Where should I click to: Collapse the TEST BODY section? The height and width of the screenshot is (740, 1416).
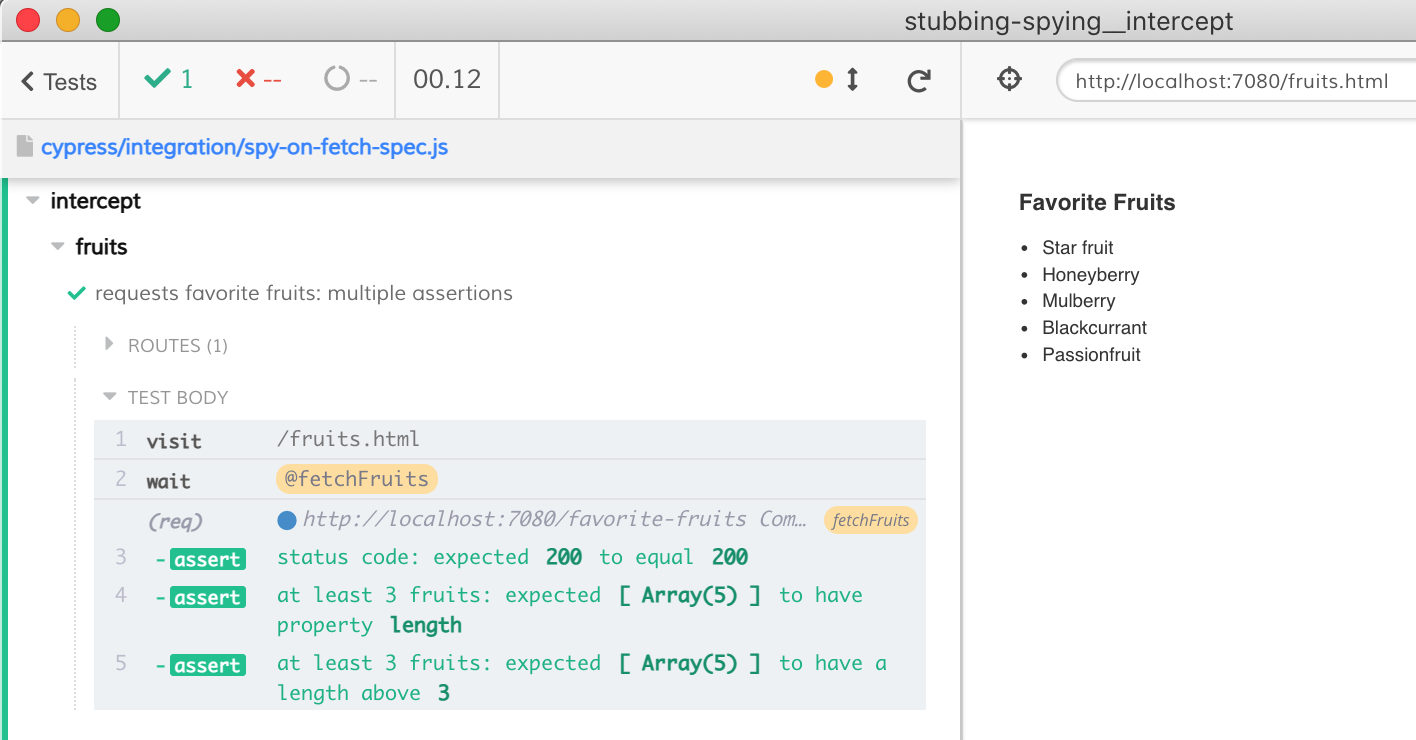pos(167,397)
